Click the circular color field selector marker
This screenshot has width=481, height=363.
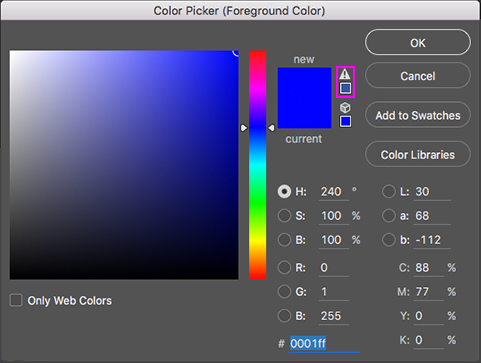(236, 52)
